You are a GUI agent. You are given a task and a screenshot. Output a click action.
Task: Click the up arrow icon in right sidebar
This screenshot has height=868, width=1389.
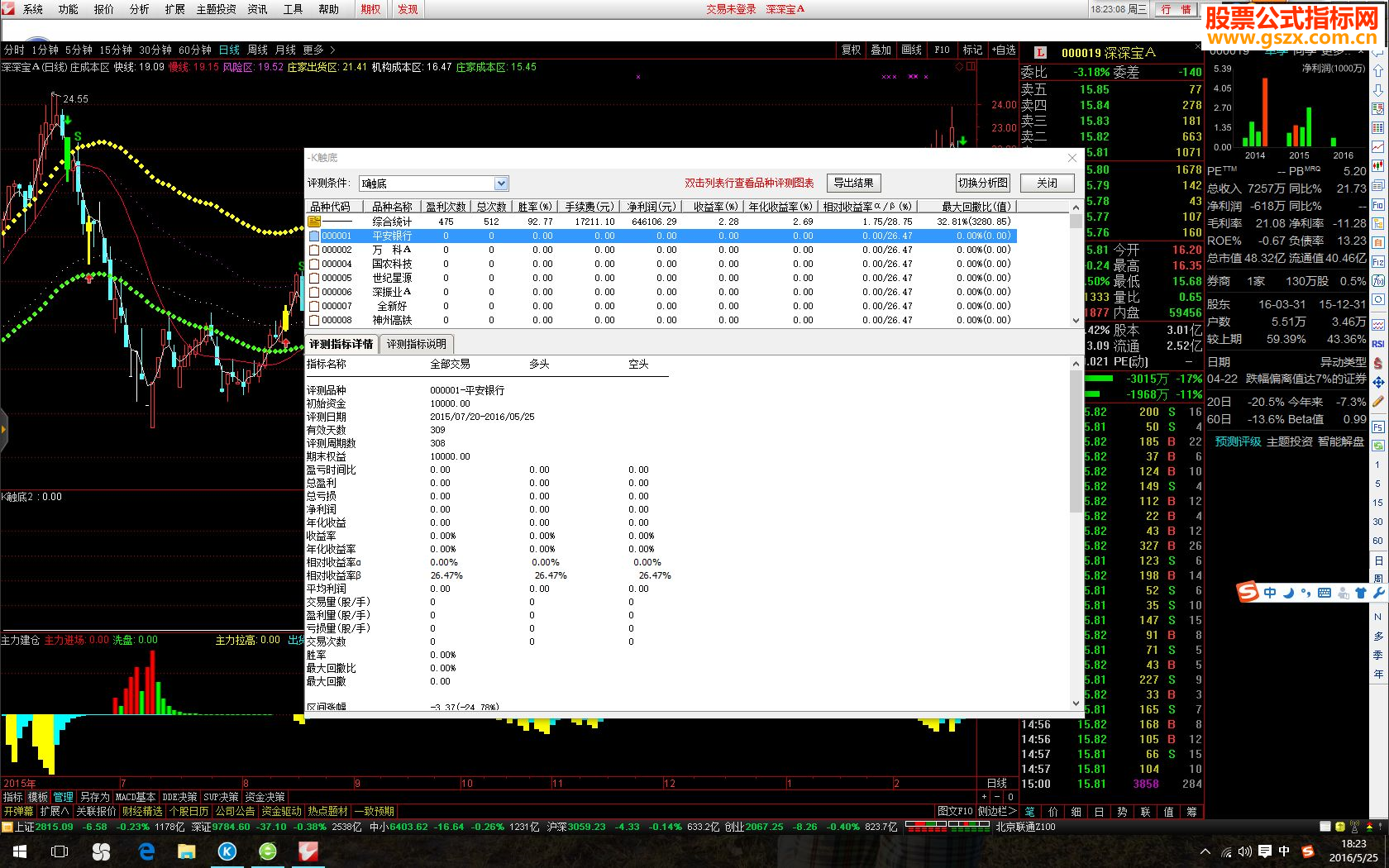[x=1378, y=71]
